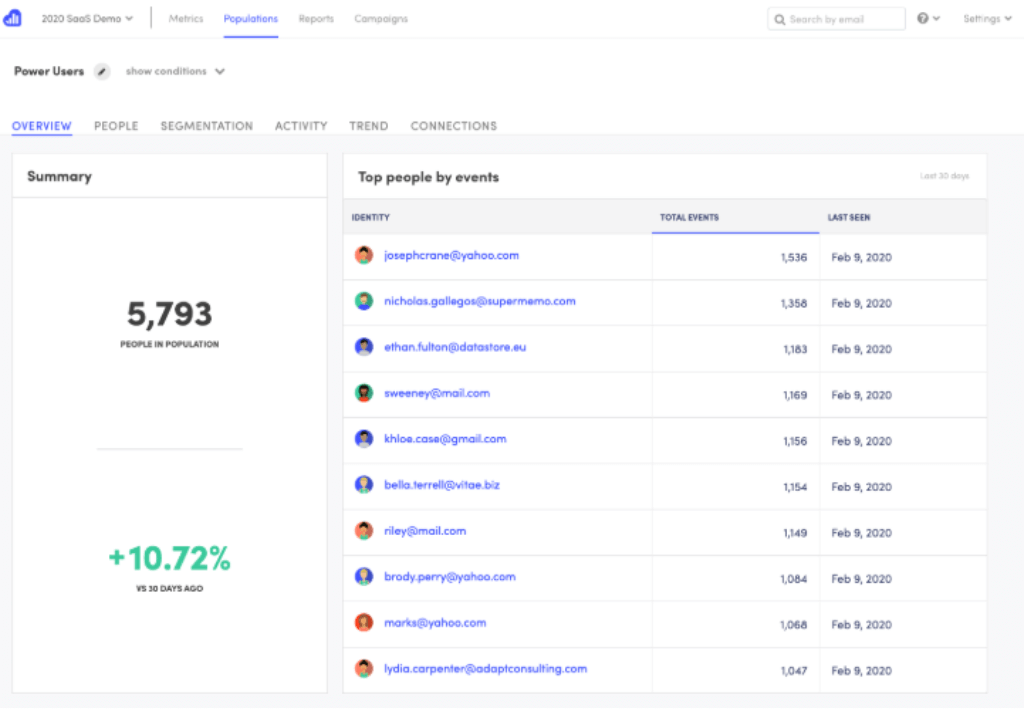
Task: Open Campaigns in top navigation
Action: [x=381, y=19]
